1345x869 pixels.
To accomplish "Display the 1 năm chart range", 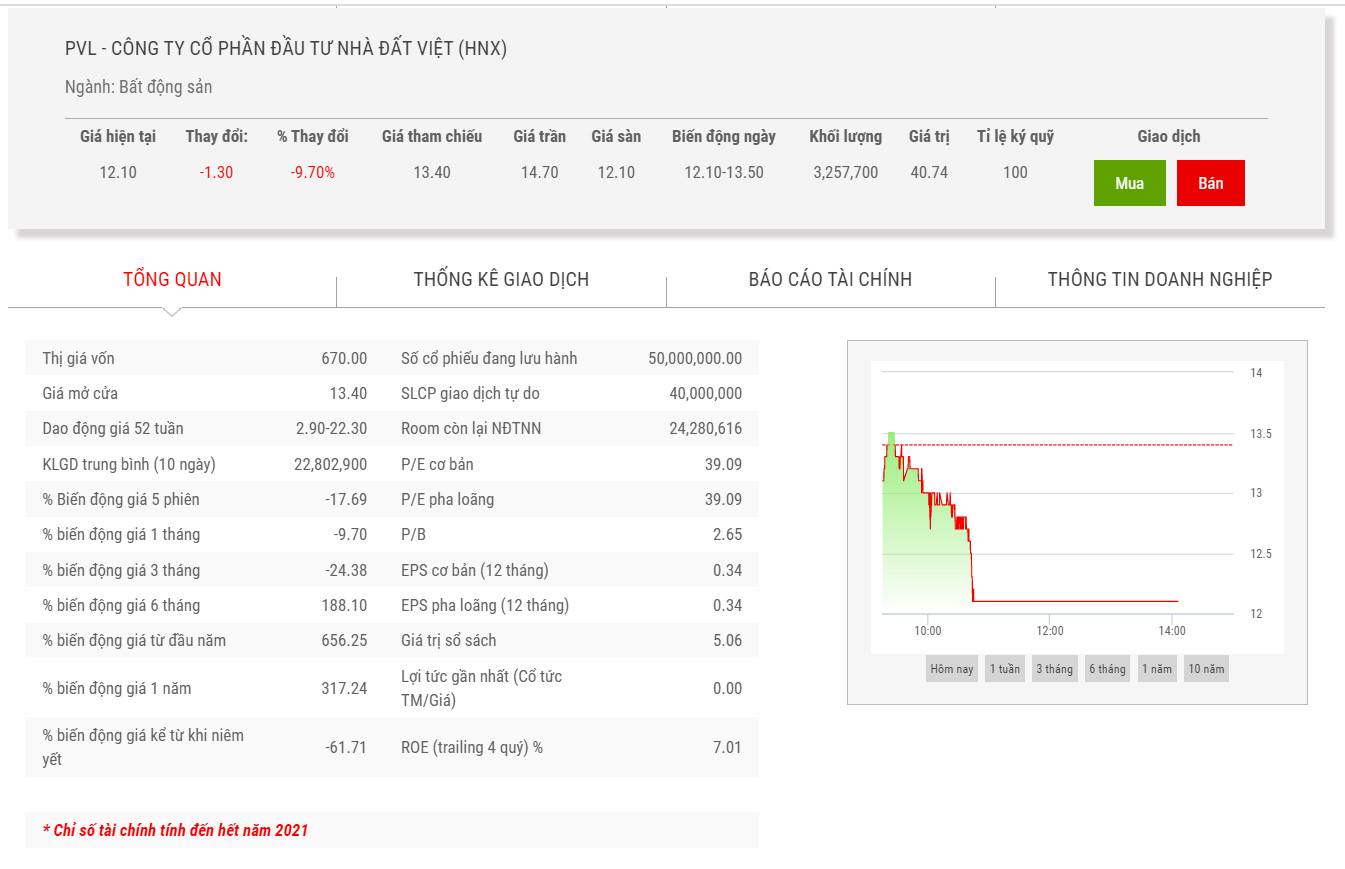I will tap(1157, 669).
